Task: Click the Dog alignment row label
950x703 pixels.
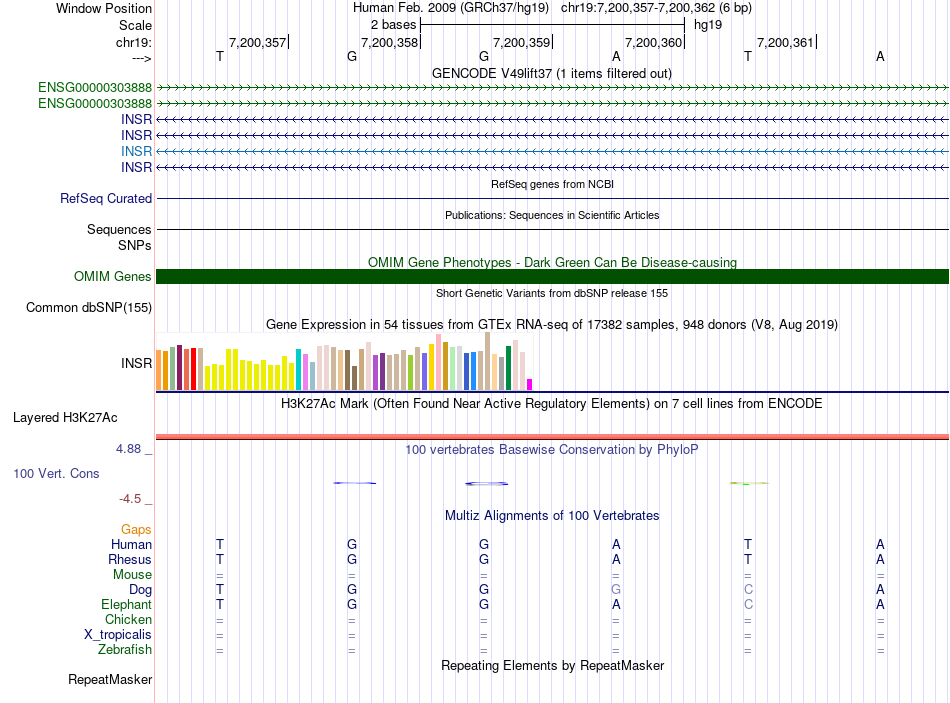Action: (x=141, y=590)
